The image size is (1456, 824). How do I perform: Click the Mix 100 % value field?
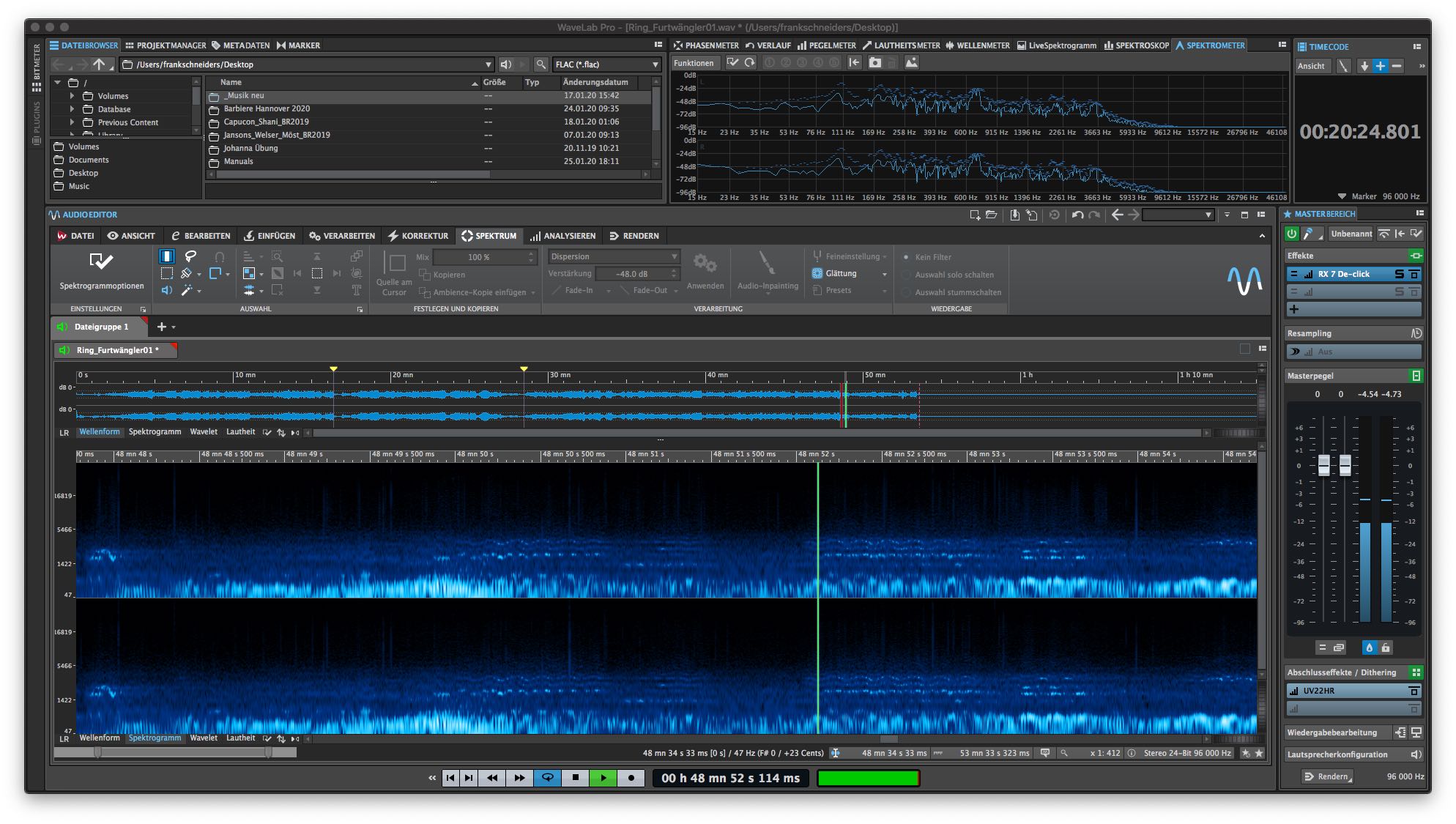[486, 257]
